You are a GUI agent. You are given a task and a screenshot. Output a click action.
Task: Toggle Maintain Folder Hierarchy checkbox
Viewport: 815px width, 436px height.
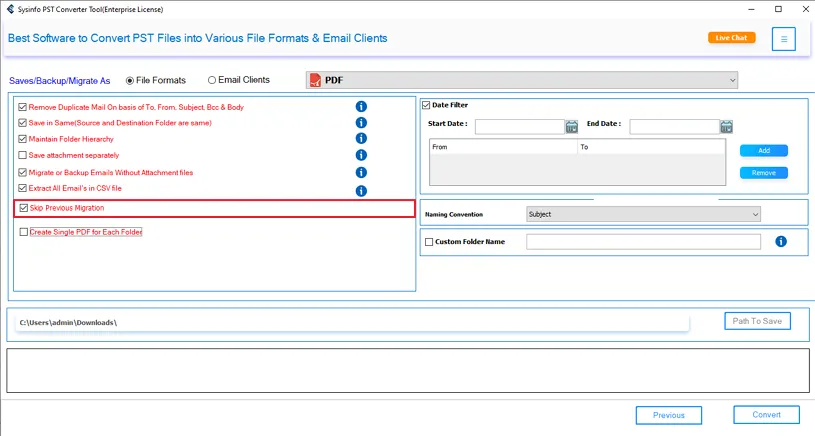coord(22,139)
